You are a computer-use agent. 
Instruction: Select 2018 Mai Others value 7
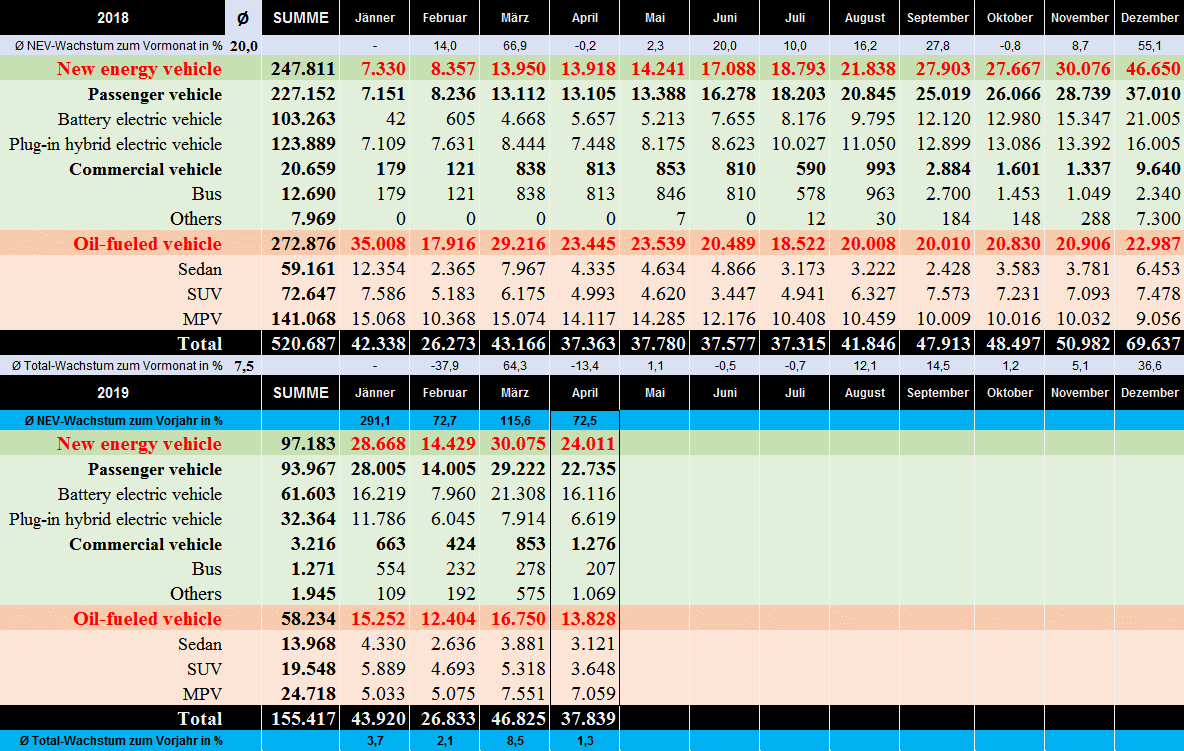[681, 218]
